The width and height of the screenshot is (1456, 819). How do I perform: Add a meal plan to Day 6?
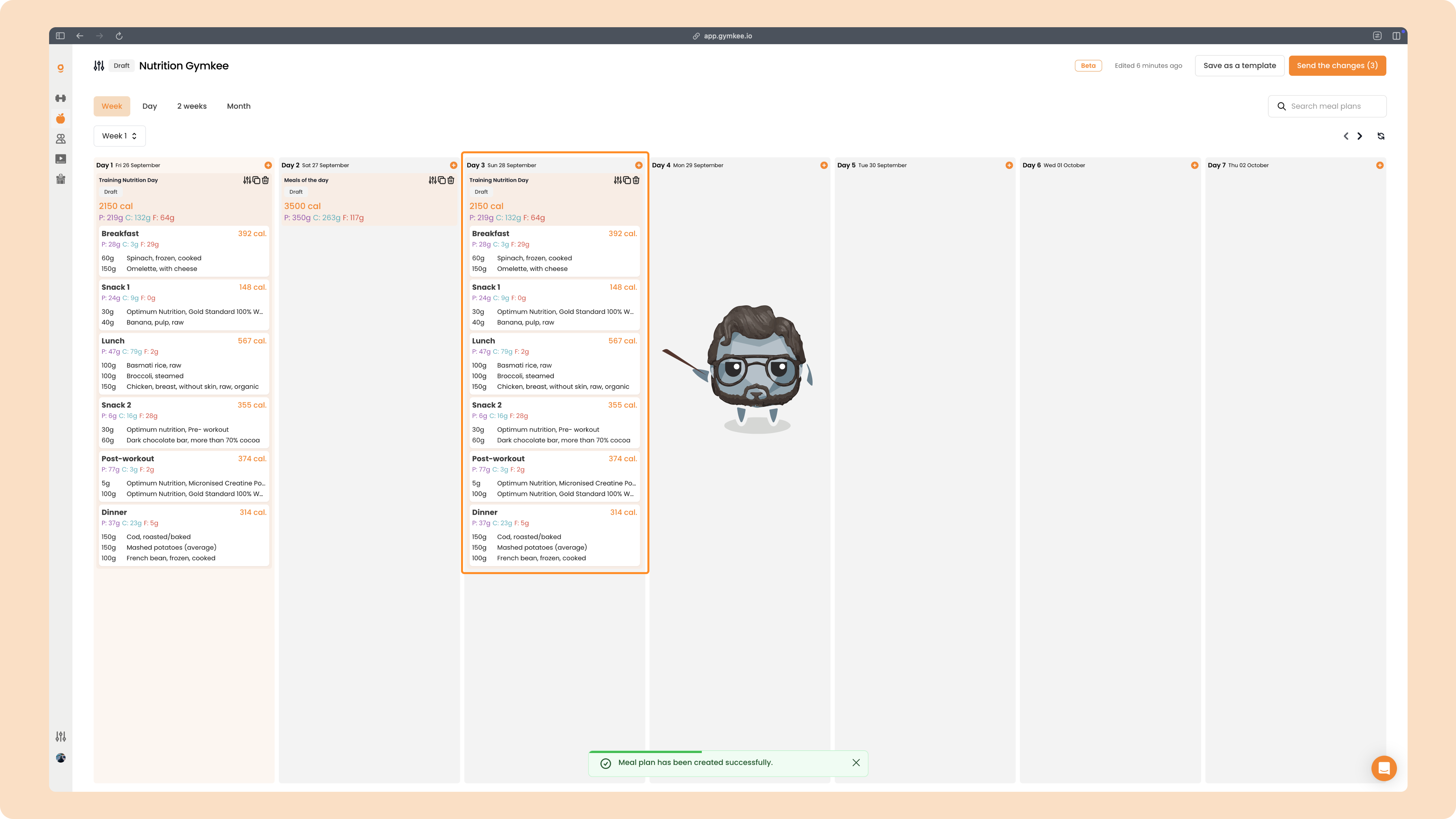point(1194,165)
